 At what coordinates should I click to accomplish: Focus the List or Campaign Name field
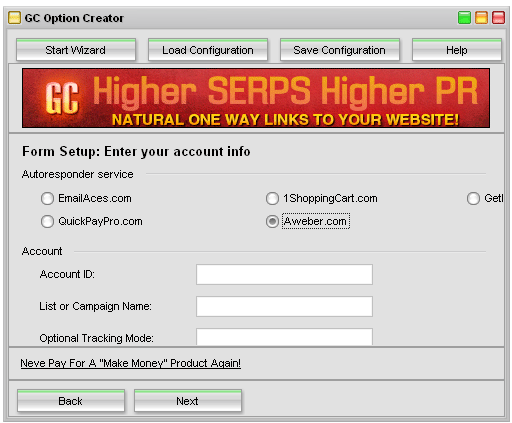pos(284,306)
